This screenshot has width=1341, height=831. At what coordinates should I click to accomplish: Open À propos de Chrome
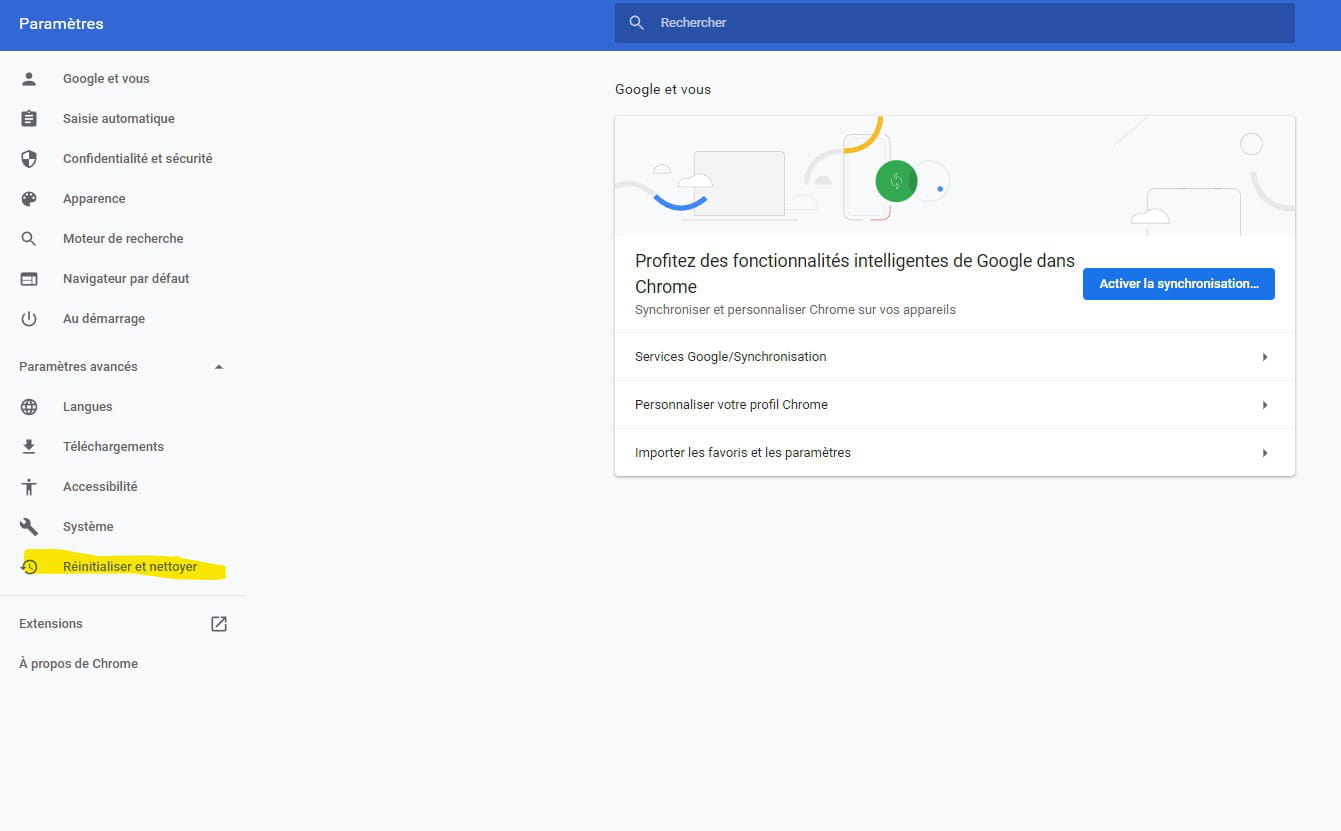[78, 664]
